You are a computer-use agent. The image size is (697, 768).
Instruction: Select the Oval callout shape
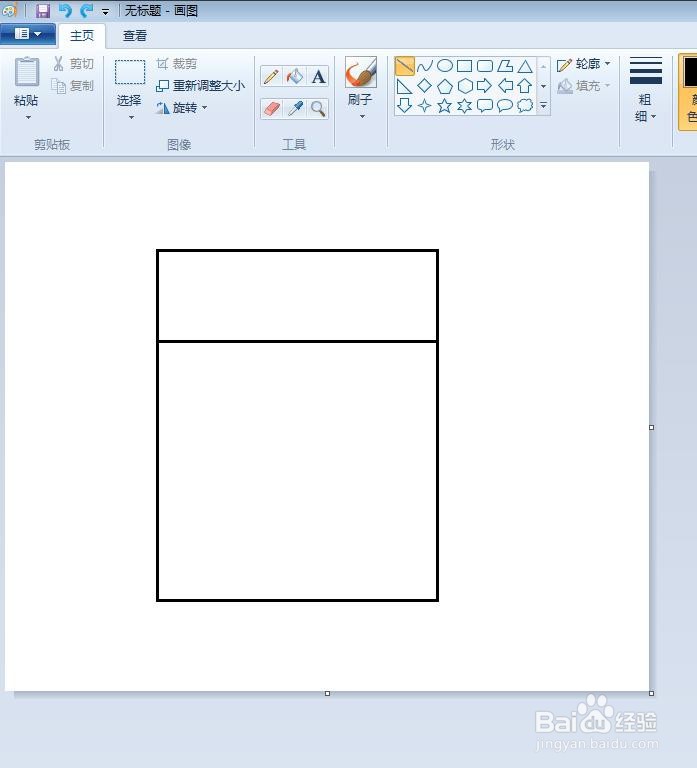(505, 105)
